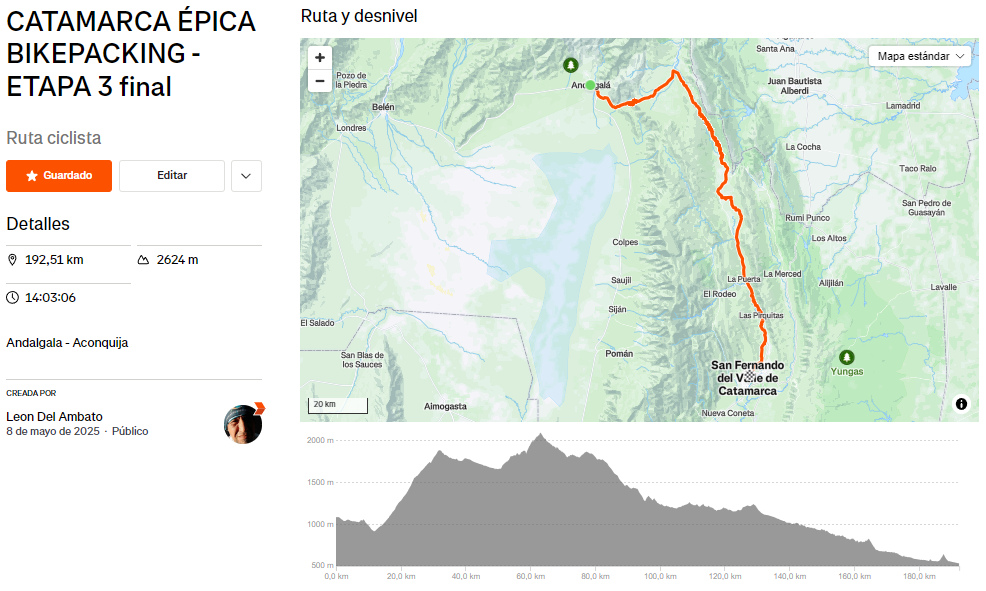Image resolution: width=986 pixels, height=591 pixels.
Task: Zoom out on the route map
Action: click(x=320, y=81)
